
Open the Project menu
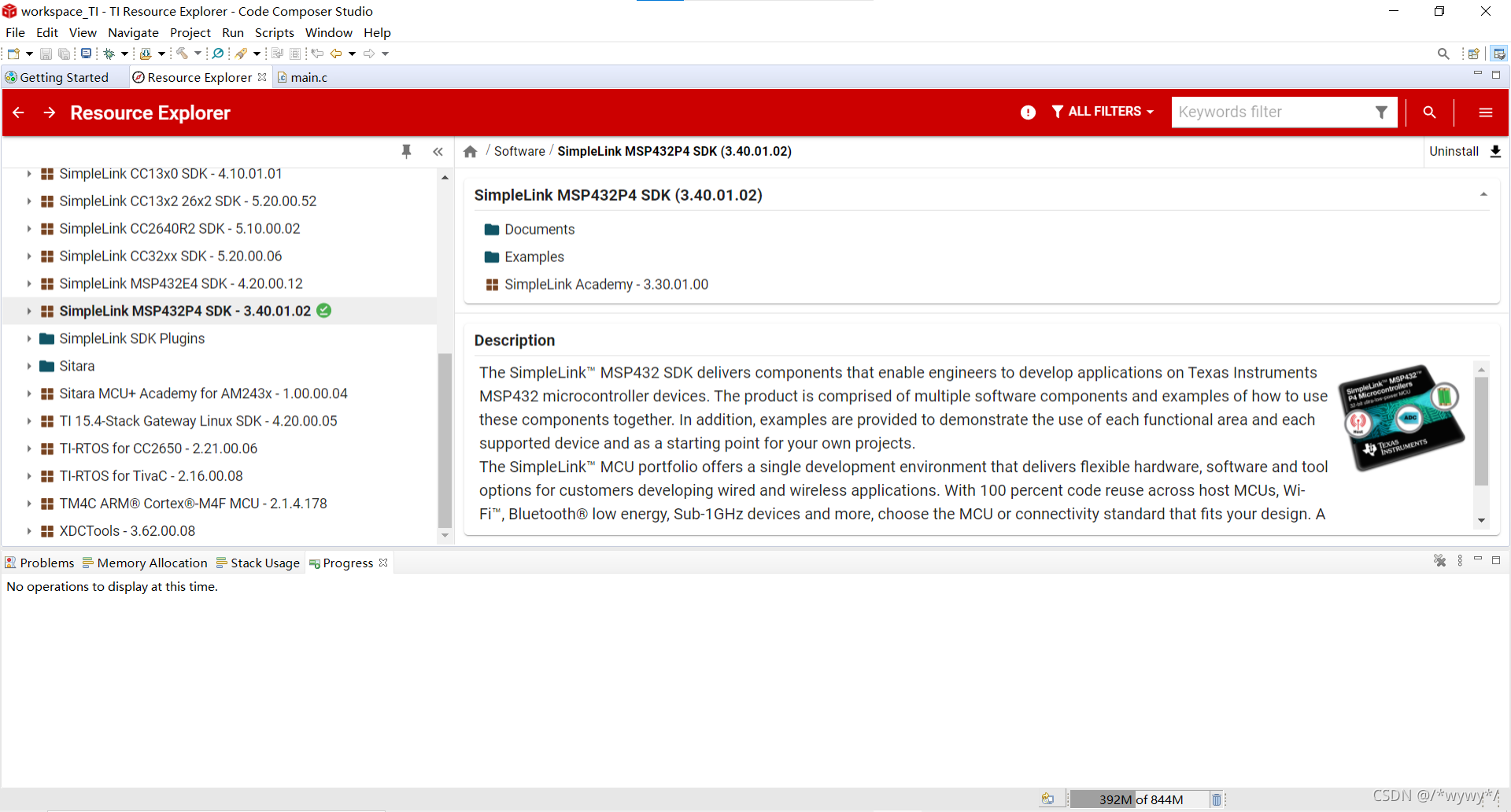pyautogui.click(x=190, y=32)
